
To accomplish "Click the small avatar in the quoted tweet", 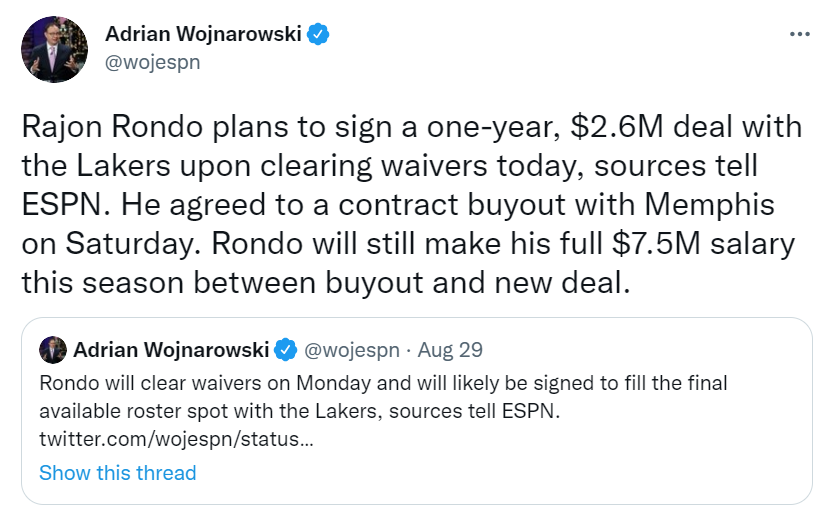I will [53, 350].
